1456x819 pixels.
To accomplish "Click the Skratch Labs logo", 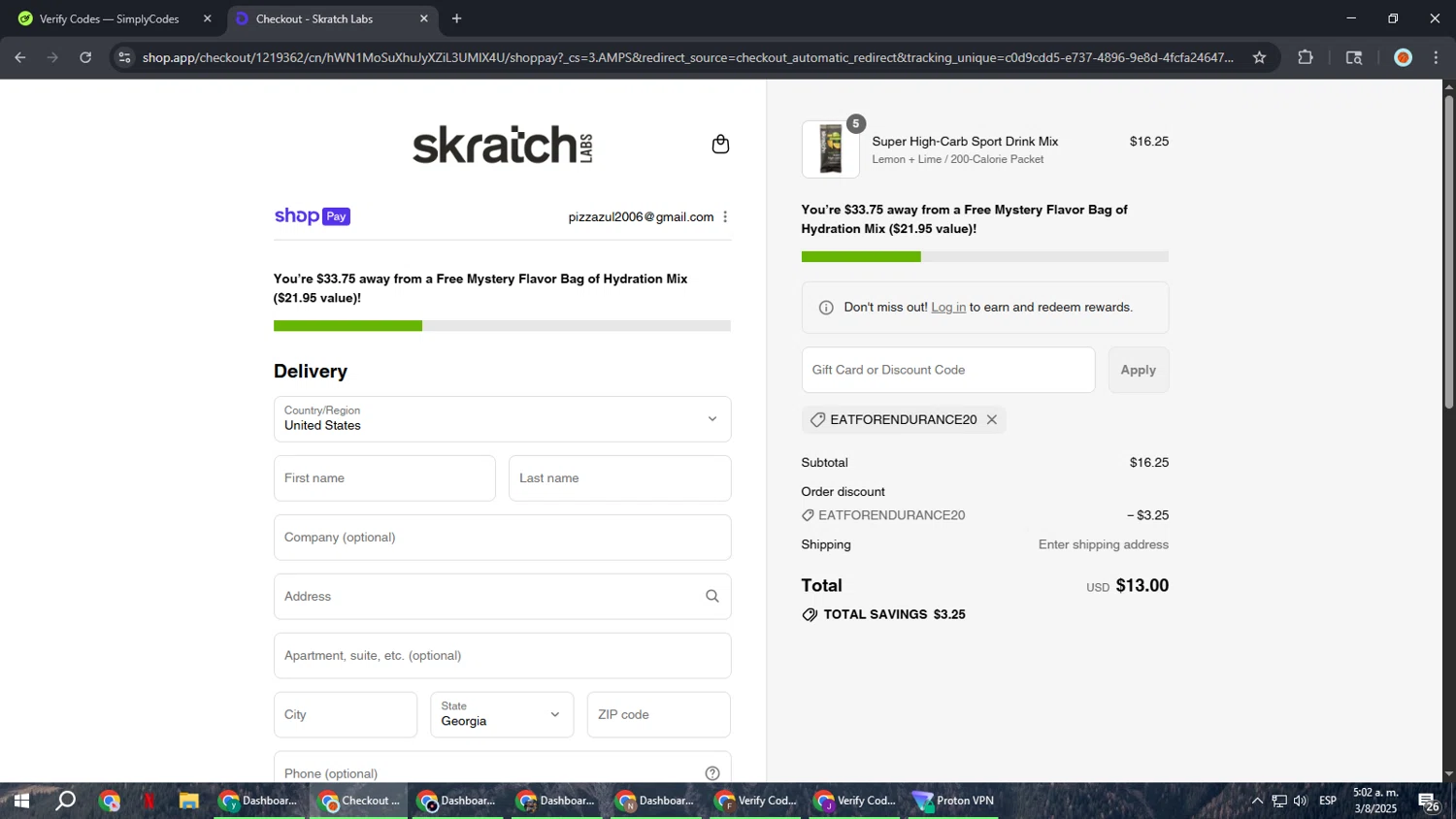I will point(503,144).
